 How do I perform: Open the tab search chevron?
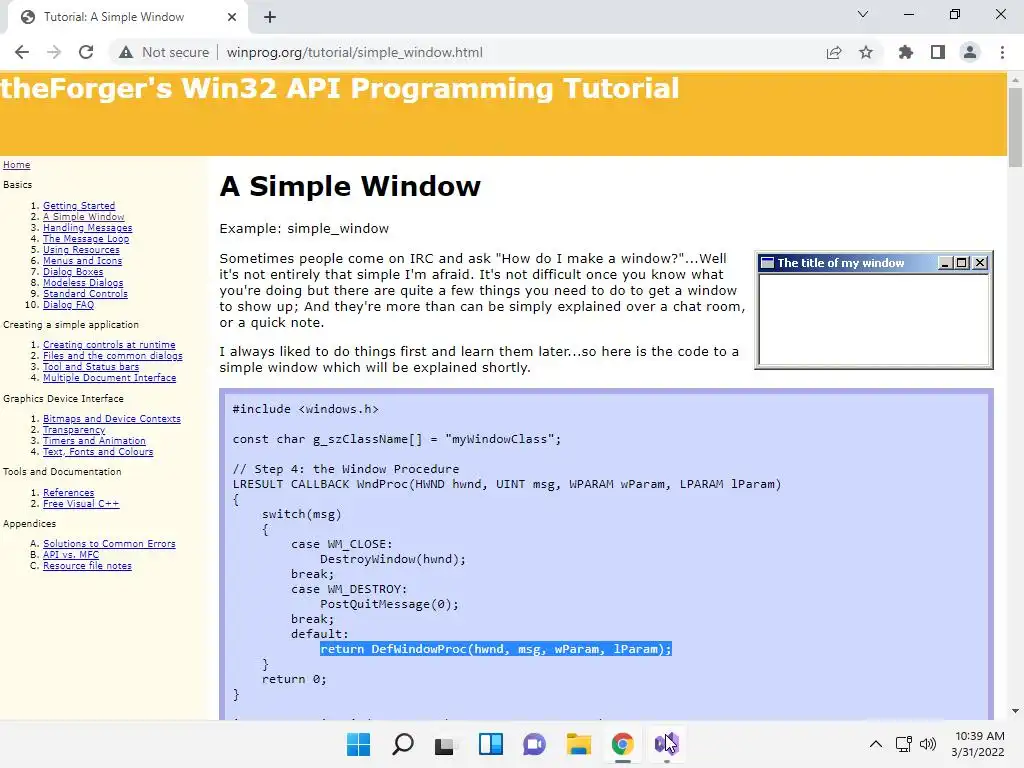pos(863,14)
